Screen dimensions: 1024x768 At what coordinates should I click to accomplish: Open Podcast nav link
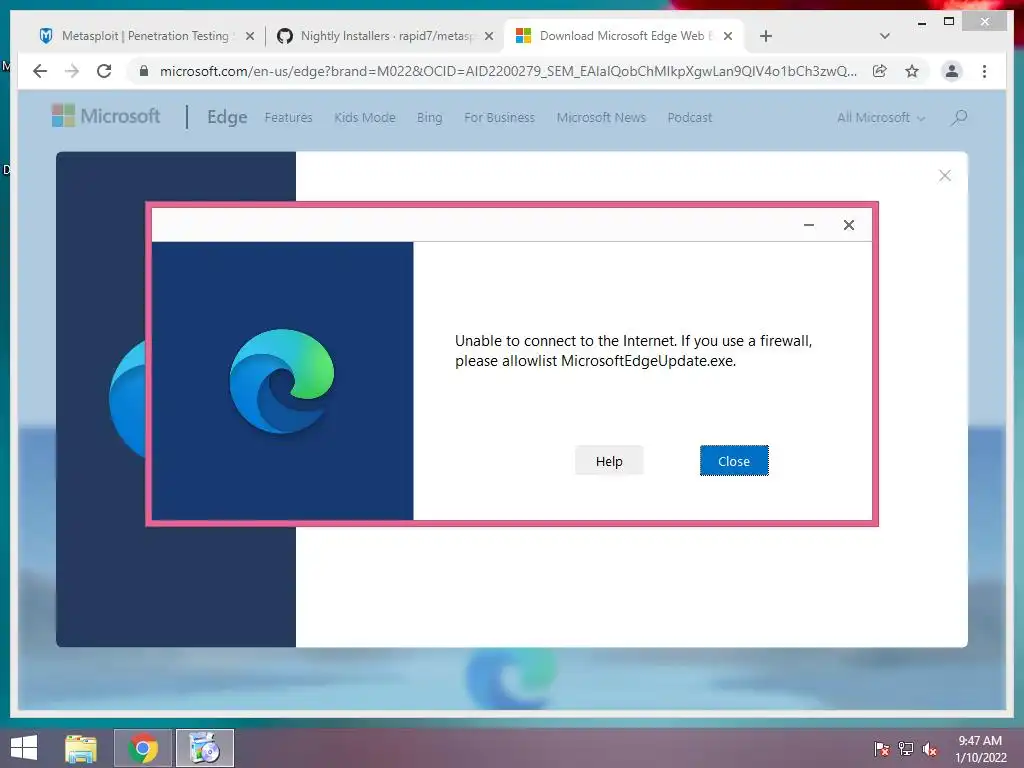coord(689,118)
